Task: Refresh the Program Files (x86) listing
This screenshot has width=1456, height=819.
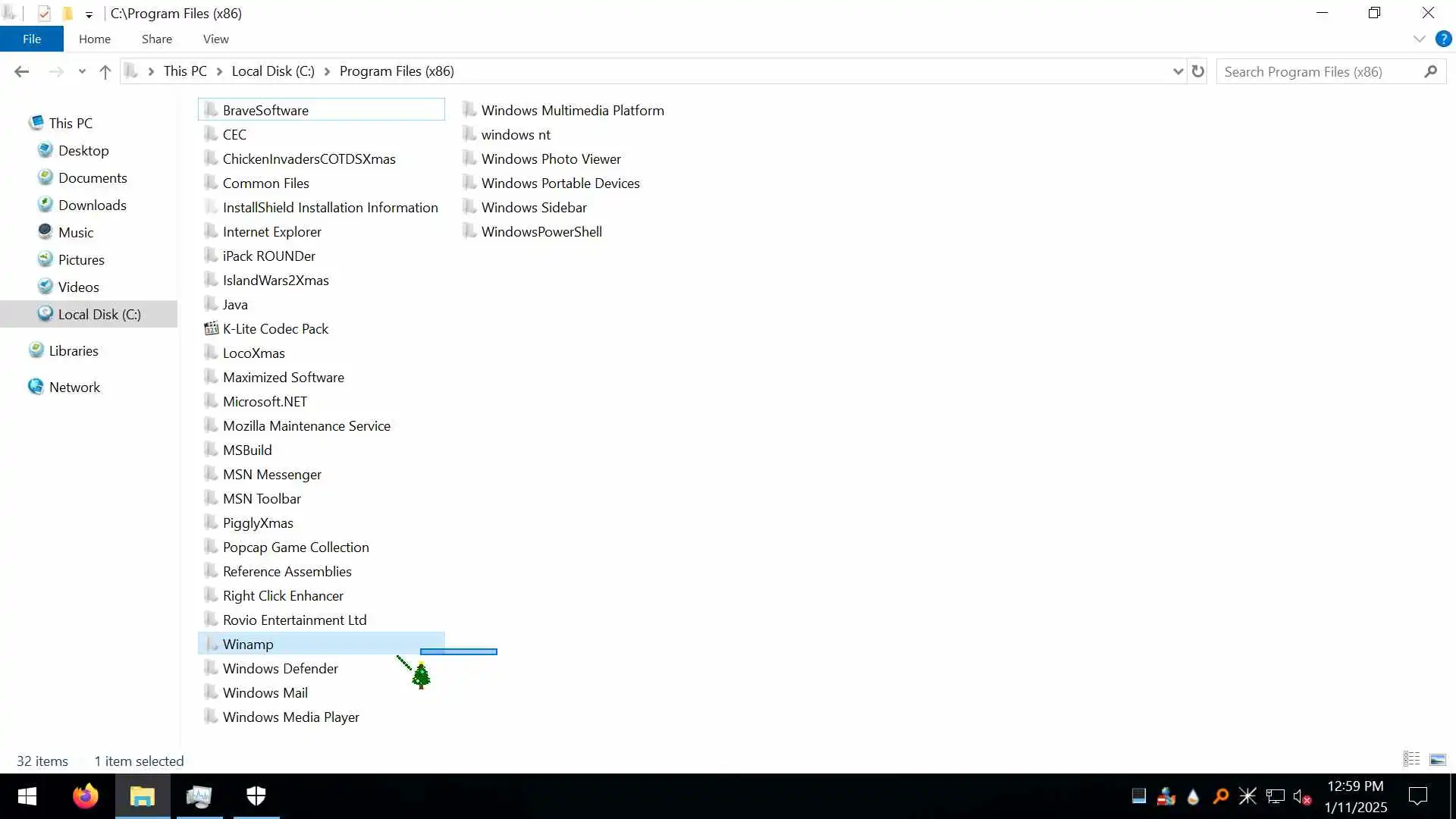Action: [x=1198, y=71]
